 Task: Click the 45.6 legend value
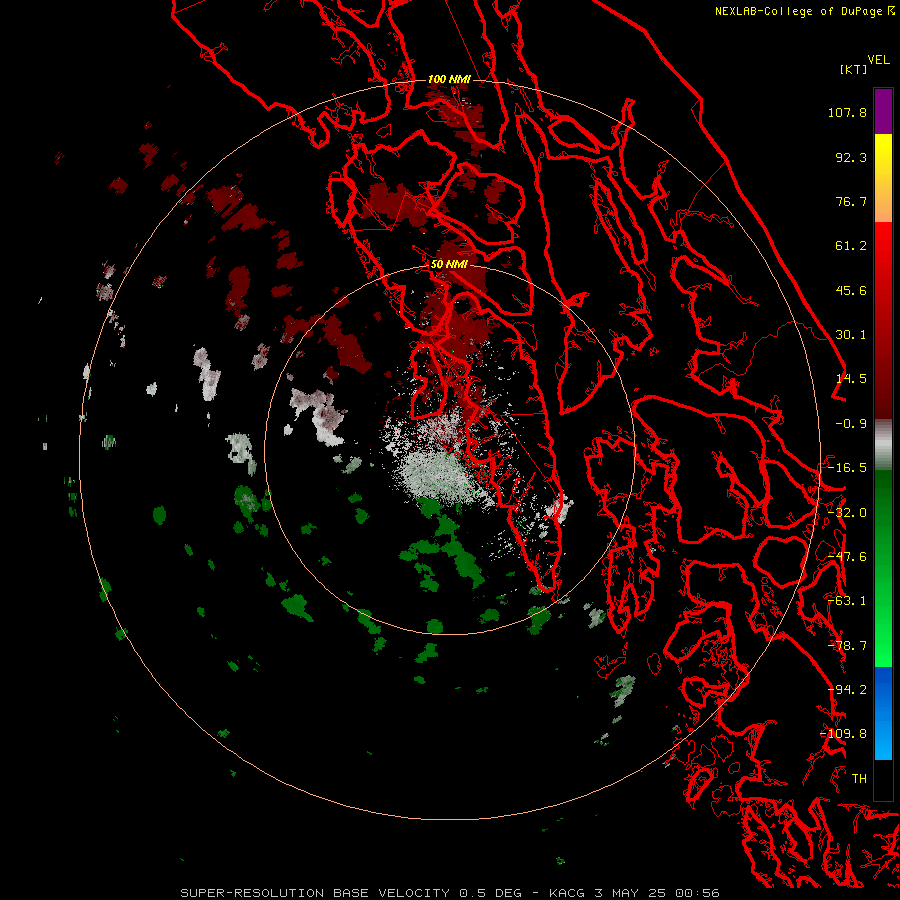click(x=851, y=290)
